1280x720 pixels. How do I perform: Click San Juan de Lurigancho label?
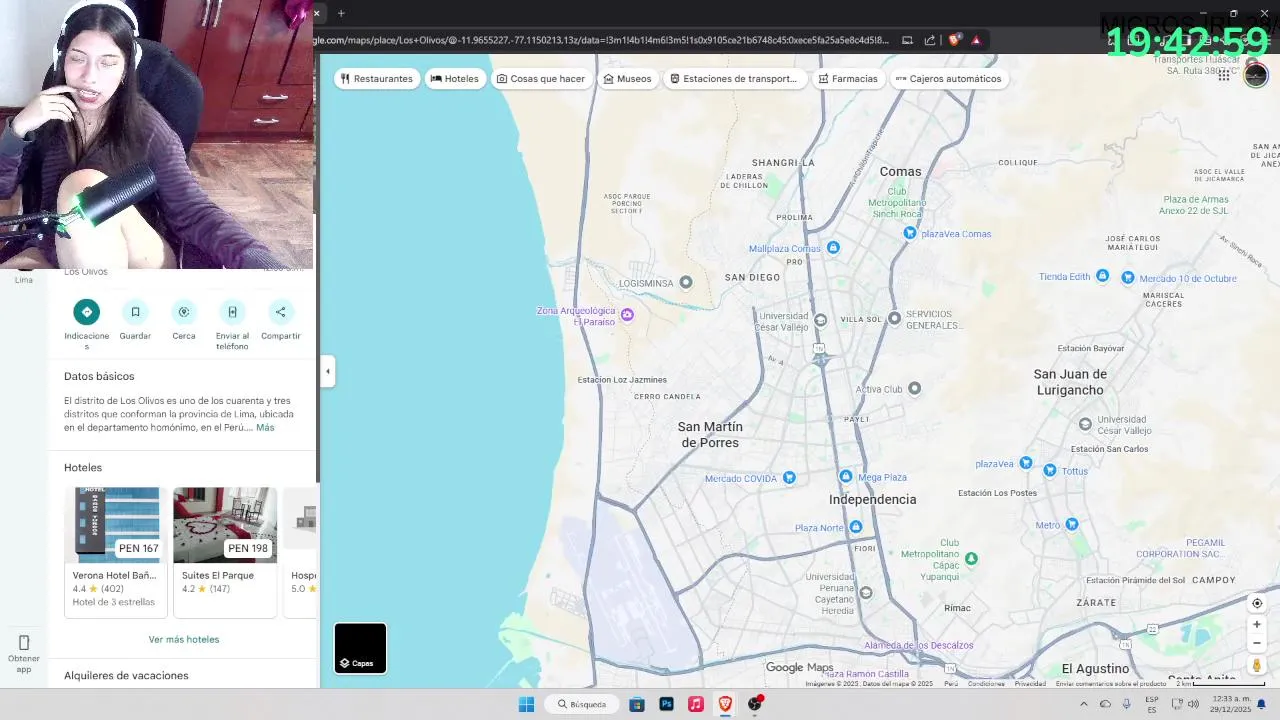click(x=1070, y=382)
